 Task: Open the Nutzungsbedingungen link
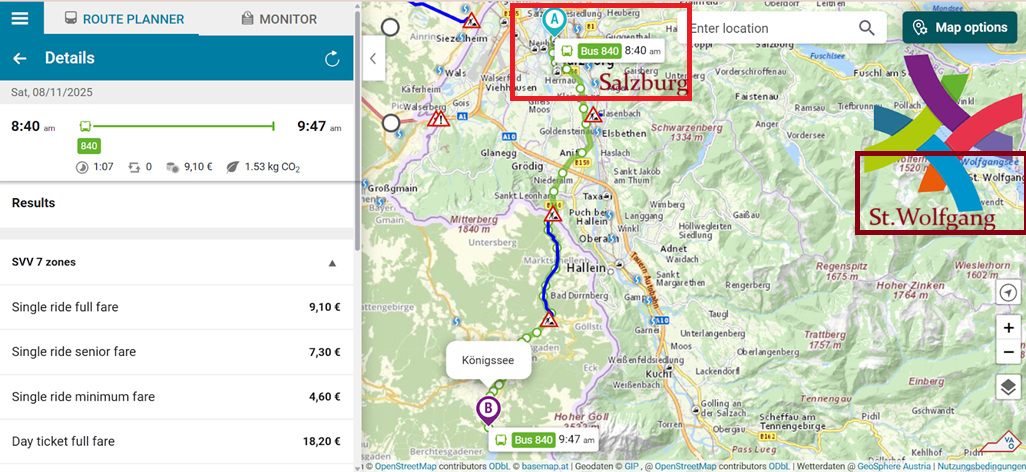[x=981, y=466]
